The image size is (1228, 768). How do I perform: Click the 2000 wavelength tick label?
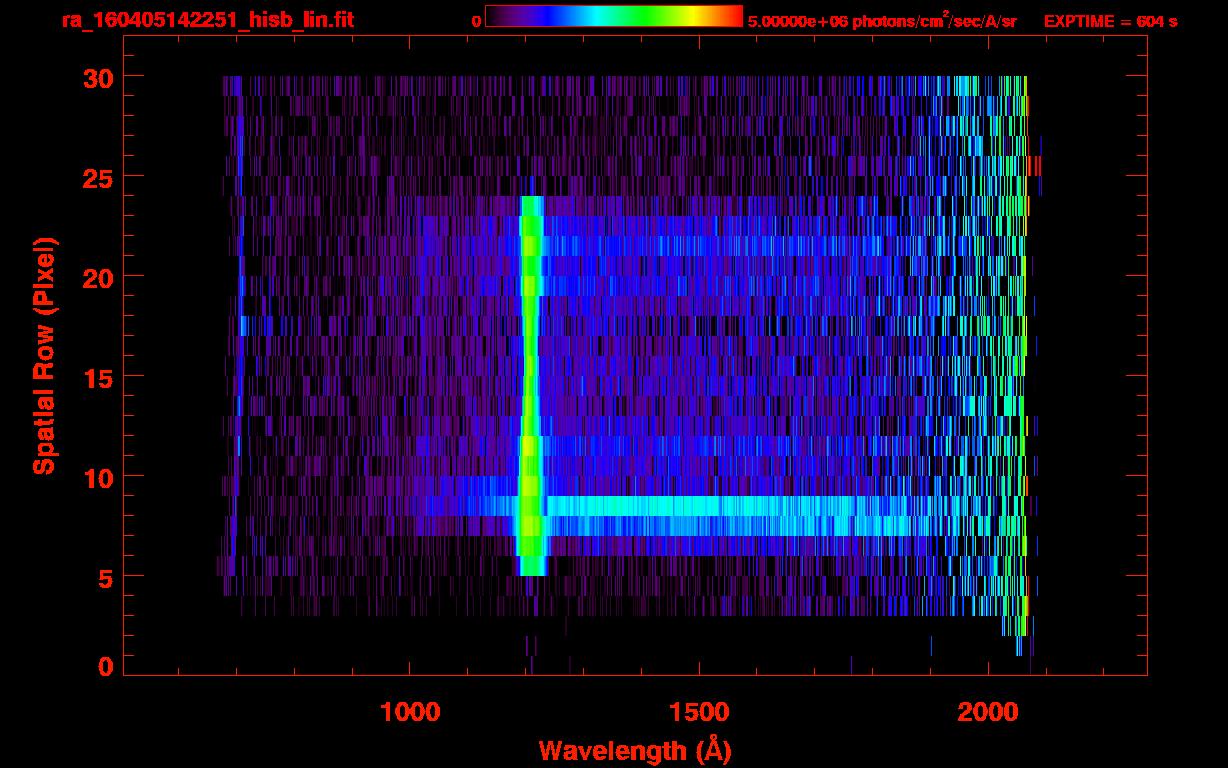[x=989, y=711]
